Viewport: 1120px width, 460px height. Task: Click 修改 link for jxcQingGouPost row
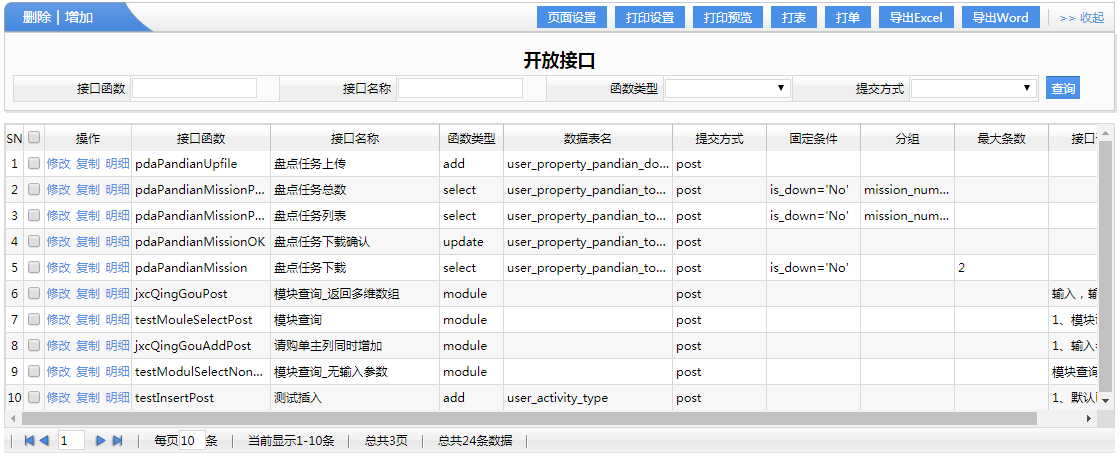click(58, 294)
